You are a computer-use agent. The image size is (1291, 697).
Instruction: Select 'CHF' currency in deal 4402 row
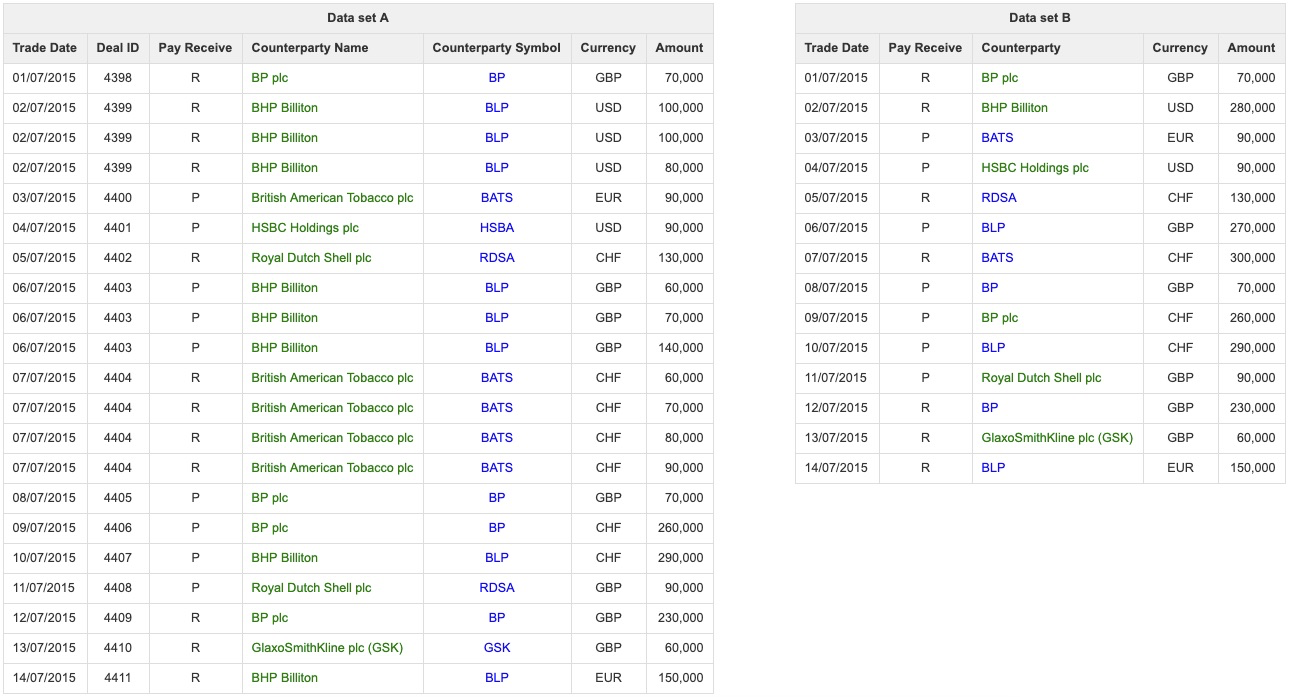608,258
